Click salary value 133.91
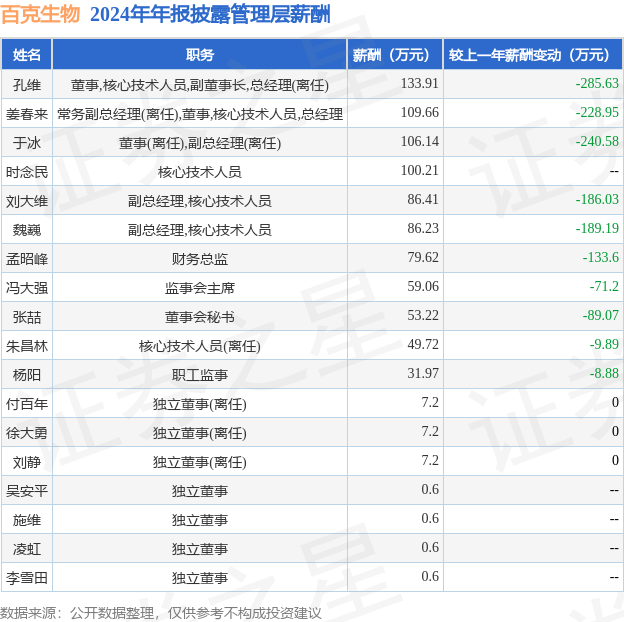Viewport: 624px width, 622px height. [419, 83]
